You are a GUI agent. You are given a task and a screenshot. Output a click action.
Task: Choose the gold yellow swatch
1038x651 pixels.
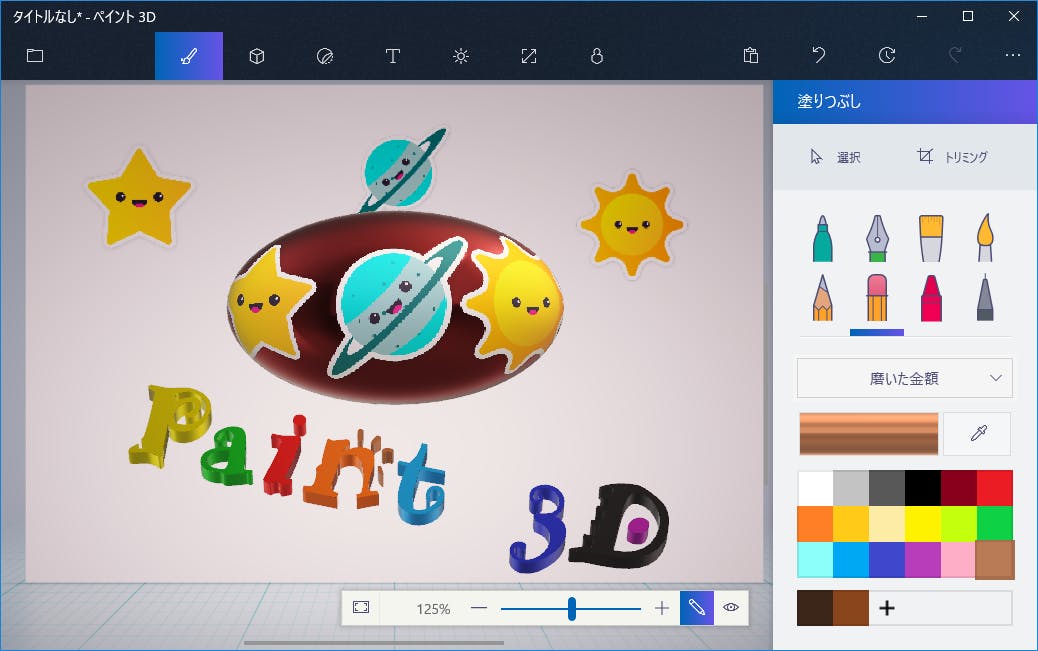[851, 524]
